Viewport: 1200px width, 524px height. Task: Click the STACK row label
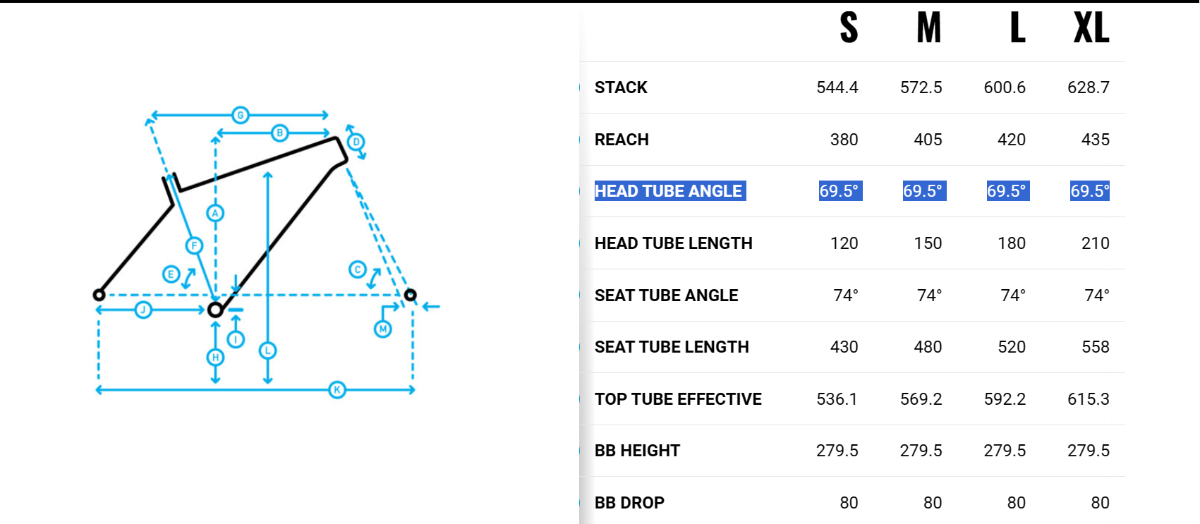pyautogui.click(x=621, y=87)
